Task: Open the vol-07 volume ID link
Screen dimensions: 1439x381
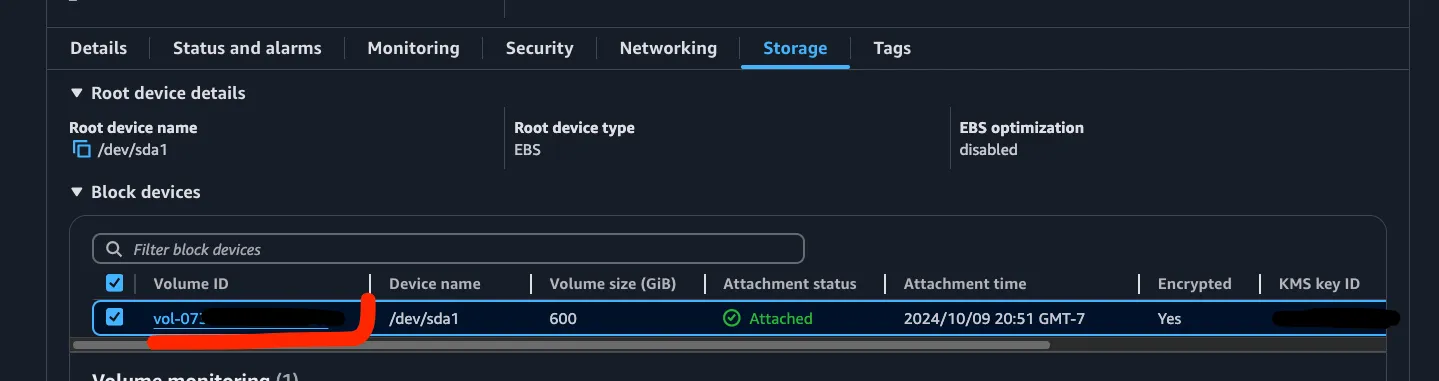Action: 240,319
